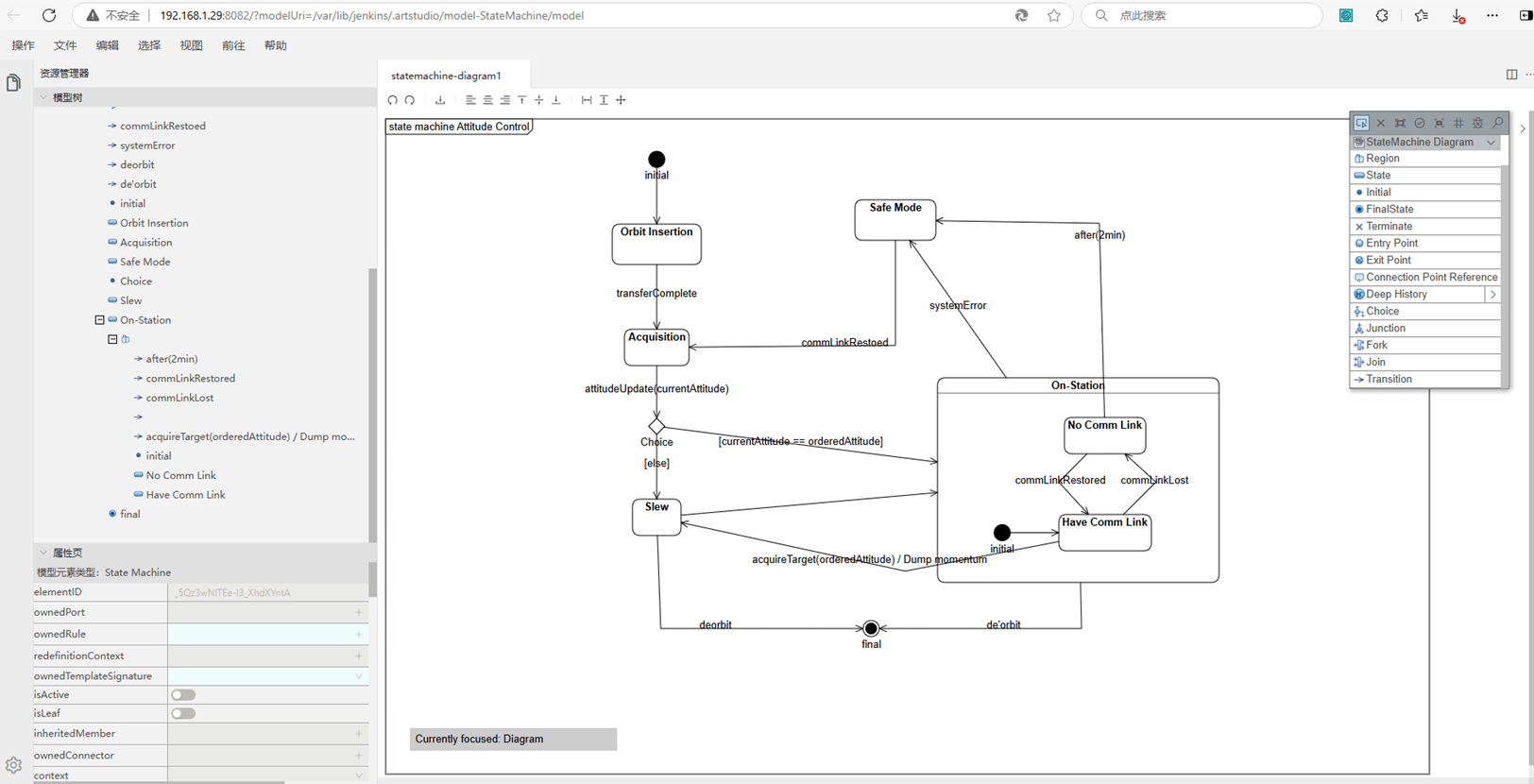1534x784 pixels.
Task: Open the 编辑 menu
Action: [107, 45]
